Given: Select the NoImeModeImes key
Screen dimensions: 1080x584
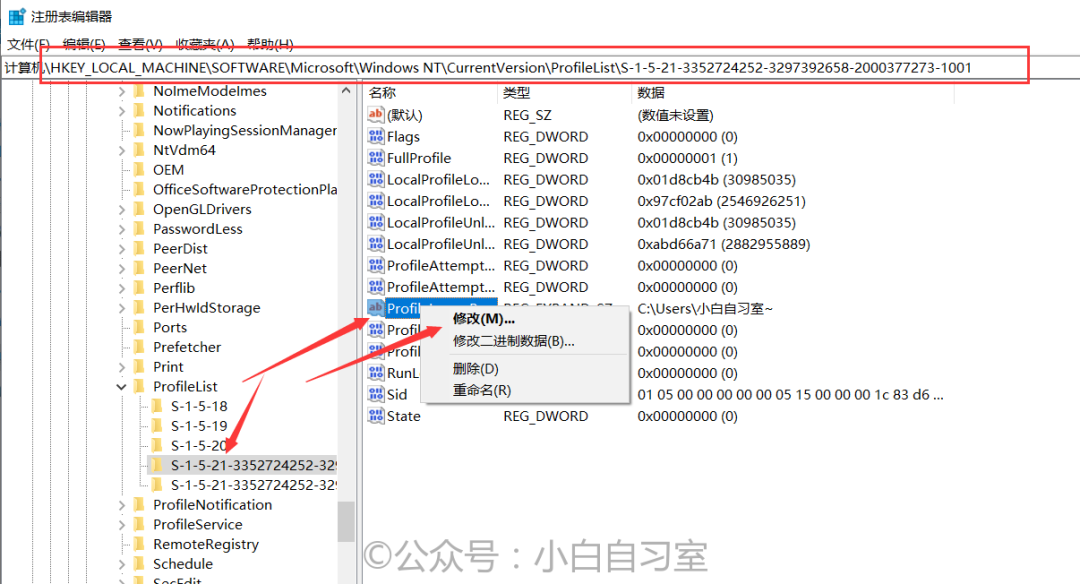Looking at the screenshot, I should point(209,91).
